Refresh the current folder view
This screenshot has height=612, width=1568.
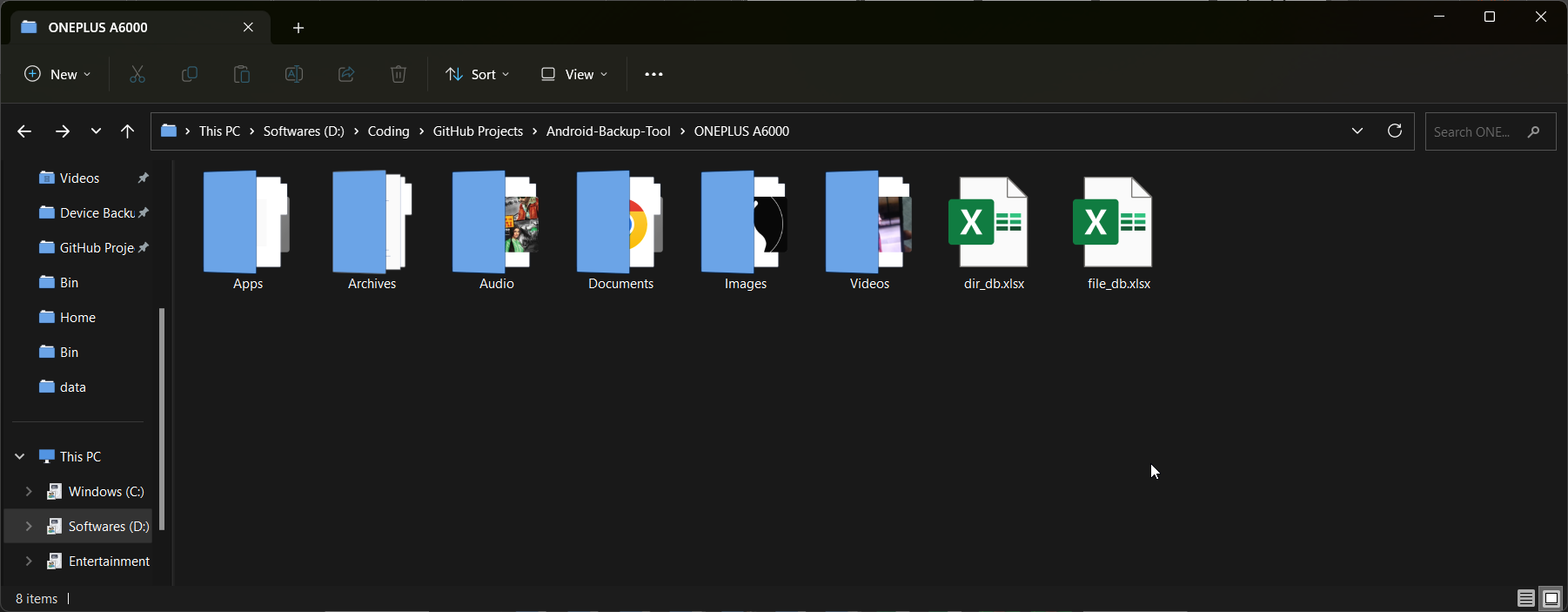[1395, 131]
